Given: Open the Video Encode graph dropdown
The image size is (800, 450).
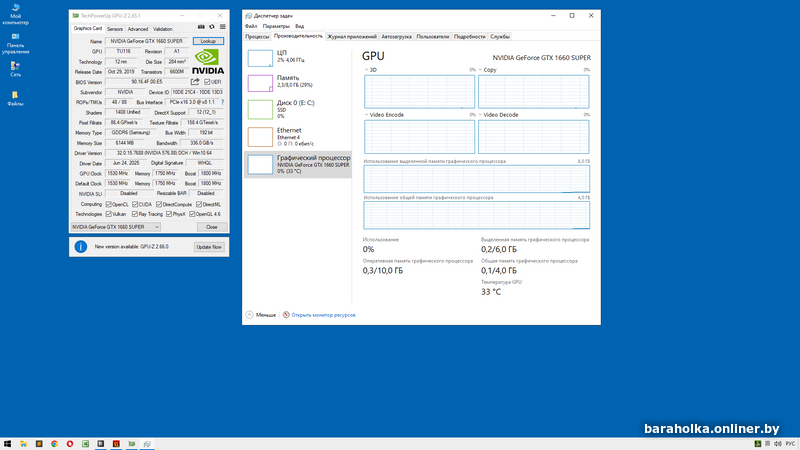Looking at the screenshot, I should (366, 115).
